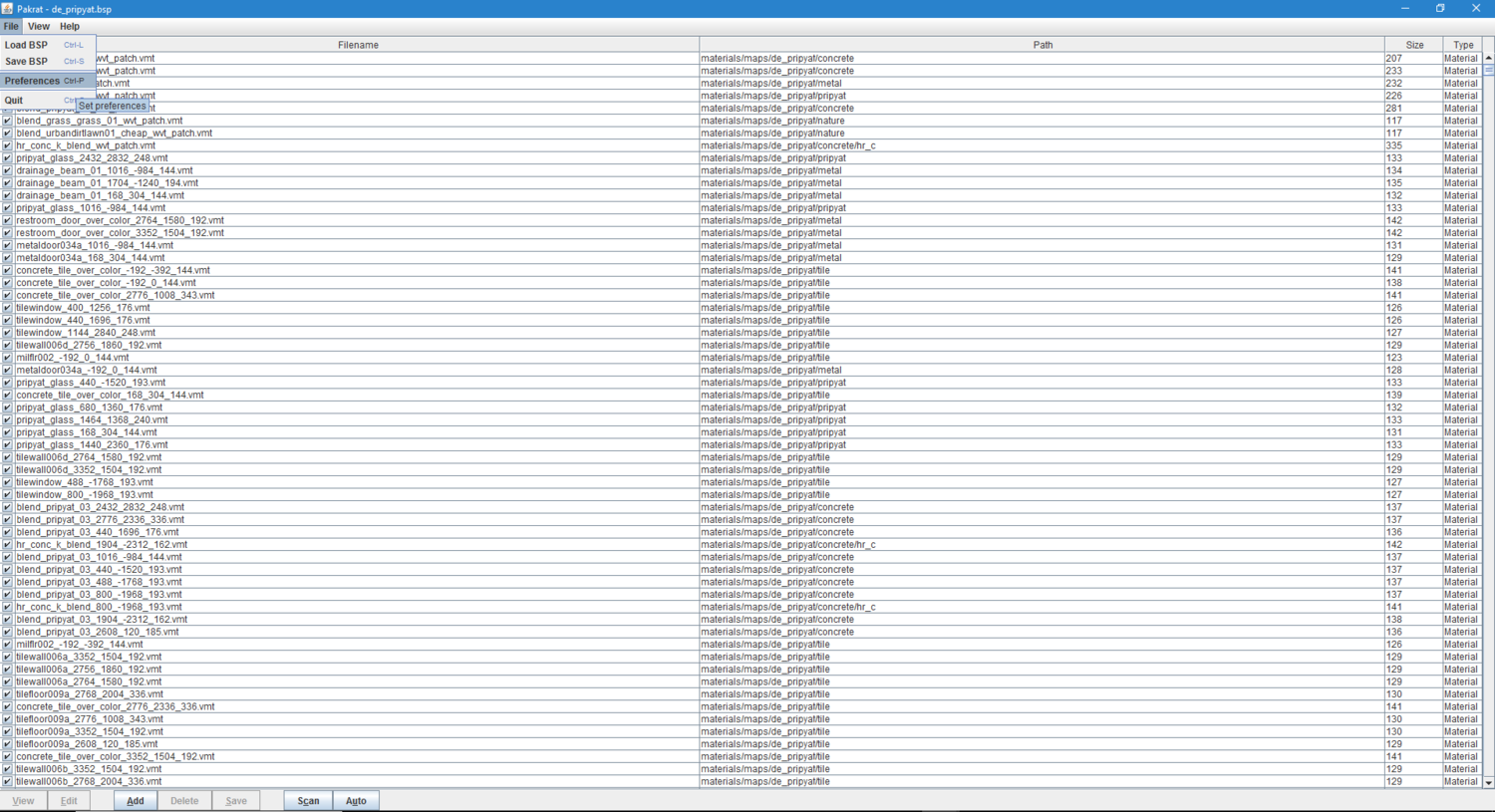The image size is (1495, 812).
Task: Toggle checkbox for pripyat_glass_2432_2832_248.vmt
Action: tap(7, 158)
